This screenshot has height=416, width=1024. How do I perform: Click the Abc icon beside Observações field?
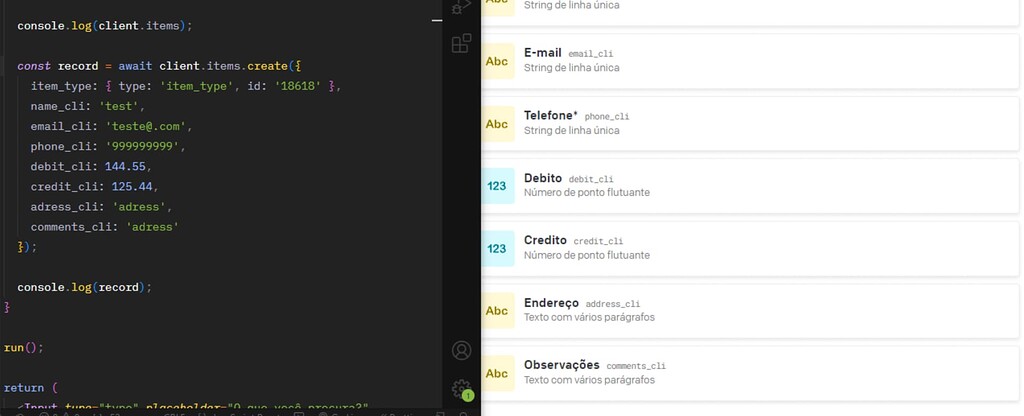(497, 373)
